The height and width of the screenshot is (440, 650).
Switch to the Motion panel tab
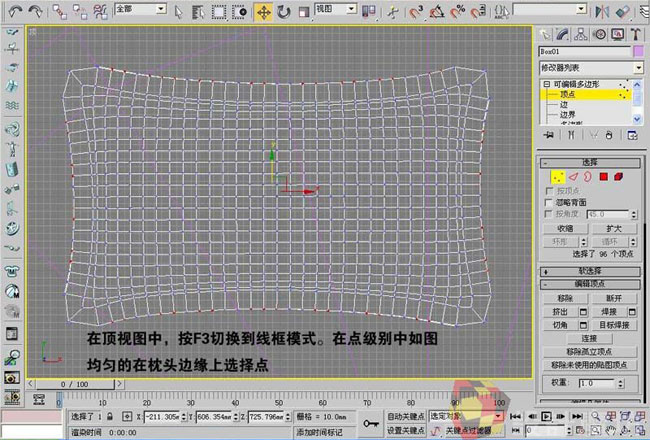[599, 34]
